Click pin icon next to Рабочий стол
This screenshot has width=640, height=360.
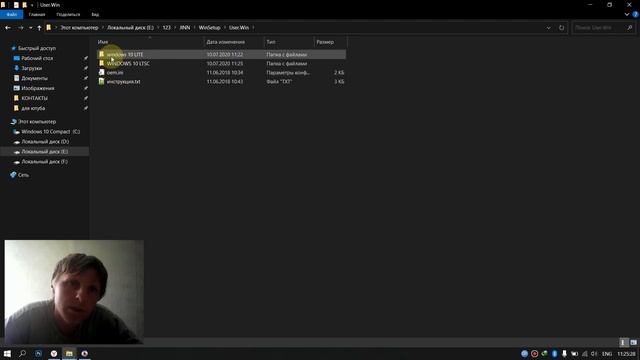86,58
